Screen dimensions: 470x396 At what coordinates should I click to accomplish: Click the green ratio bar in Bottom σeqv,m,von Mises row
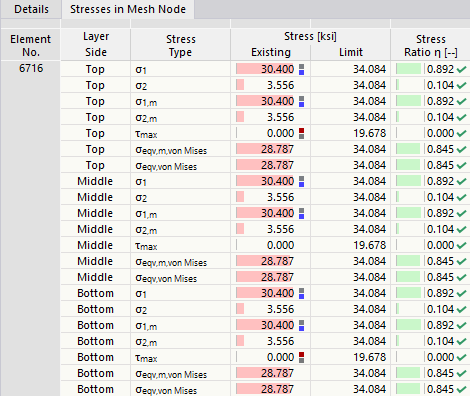(408, 373)
